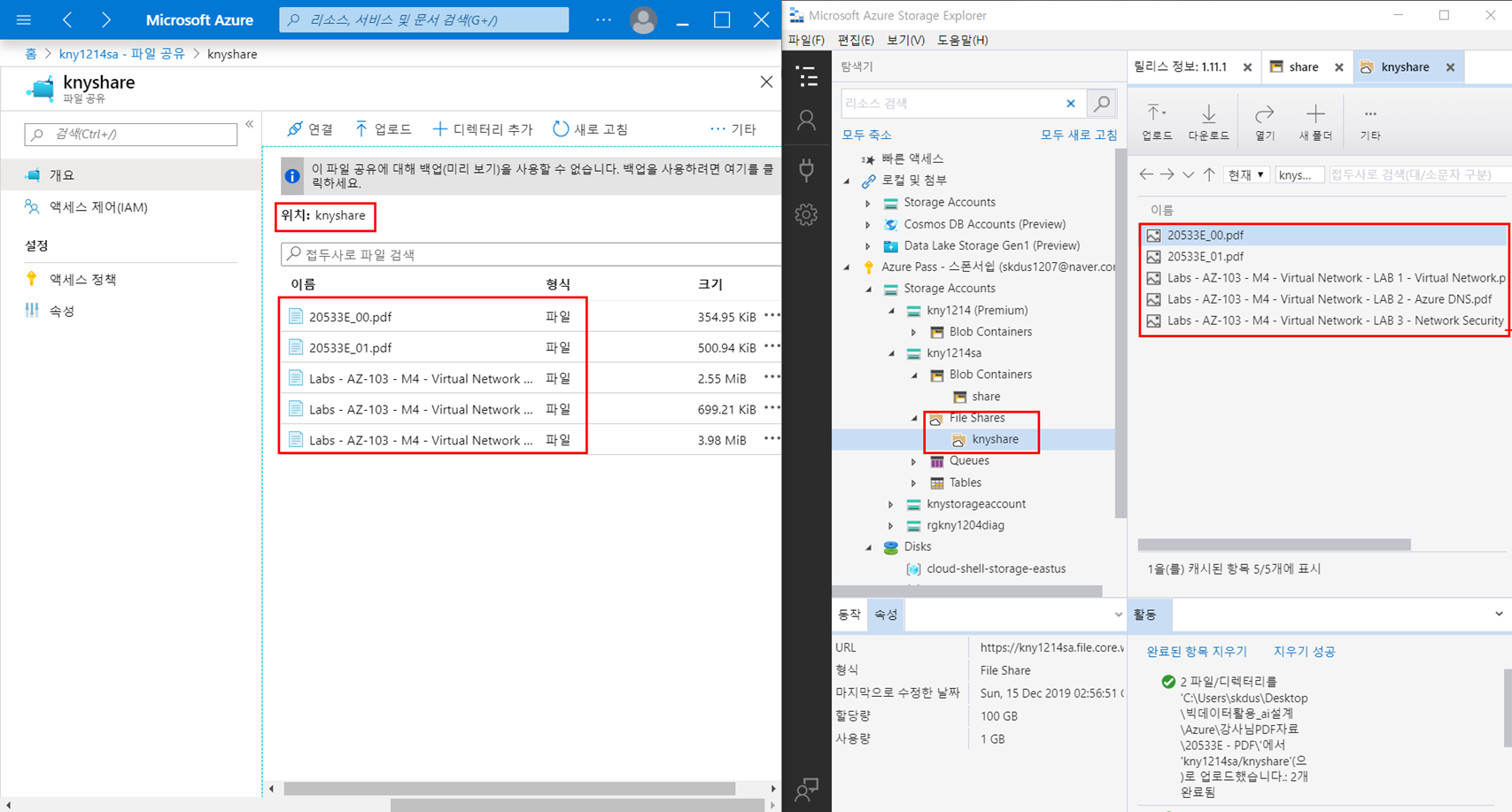The image size is (1512, 812).
Task: Expand the rgkny1204diag node
Action: [891, 526]
